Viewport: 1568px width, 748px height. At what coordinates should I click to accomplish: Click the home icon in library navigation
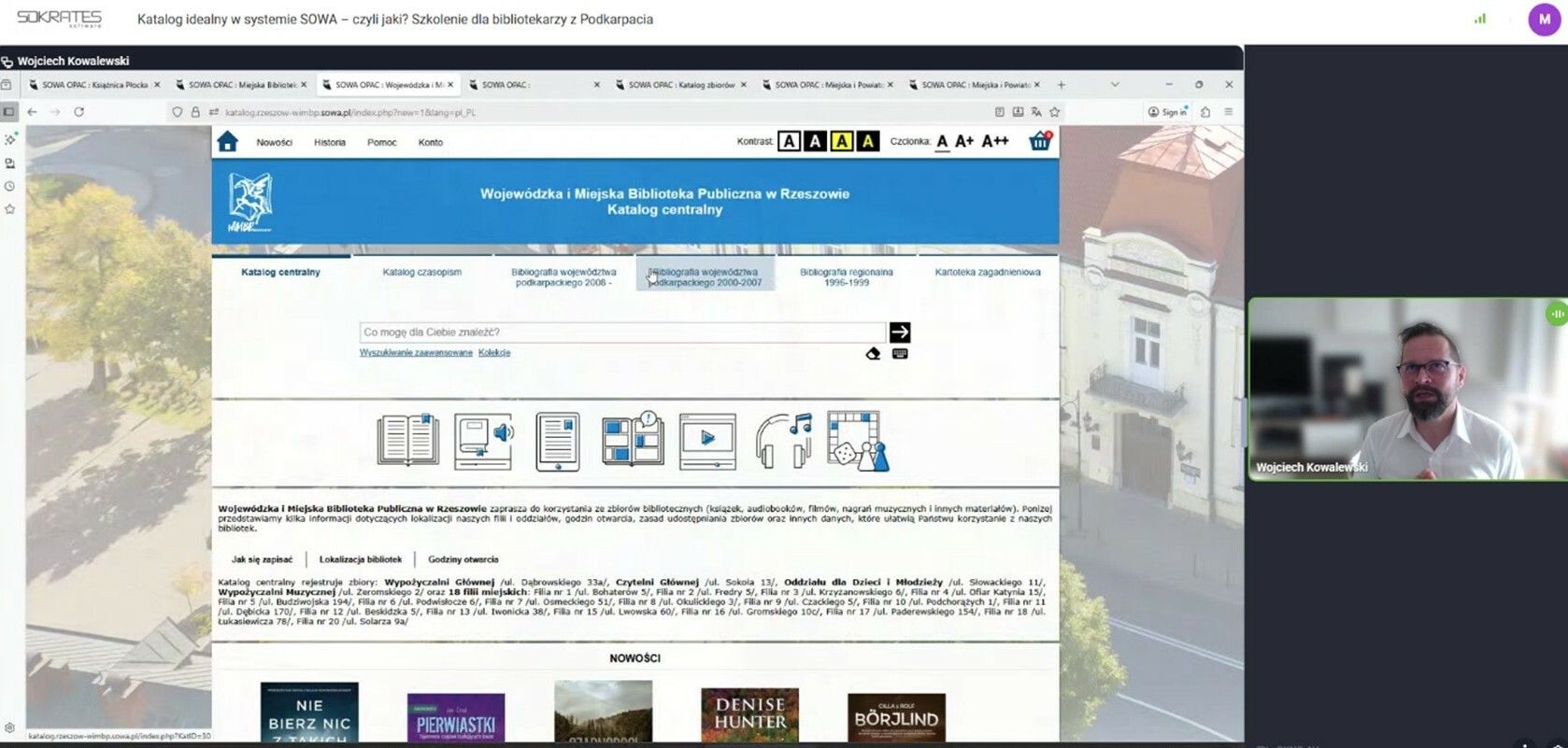tap(227, 142)
